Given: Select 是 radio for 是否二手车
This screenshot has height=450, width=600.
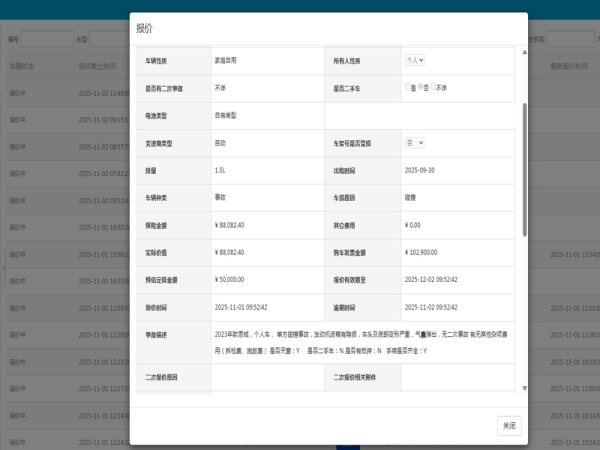Looking at the screenshot, I should [x=408, y=88].
